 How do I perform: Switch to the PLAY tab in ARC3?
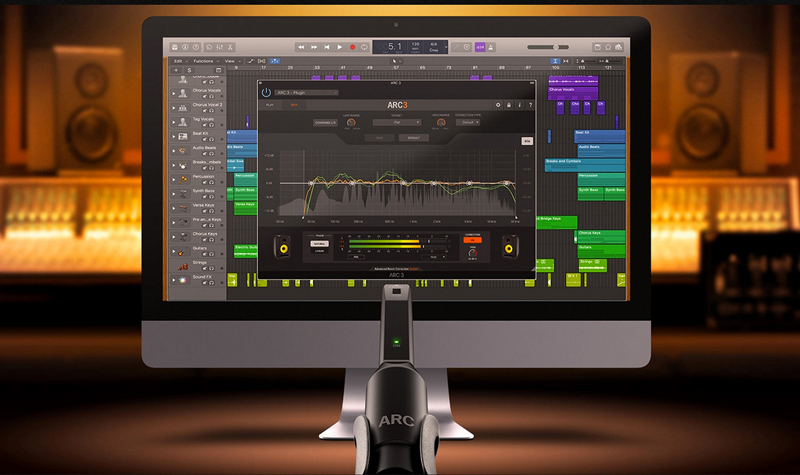270,105
